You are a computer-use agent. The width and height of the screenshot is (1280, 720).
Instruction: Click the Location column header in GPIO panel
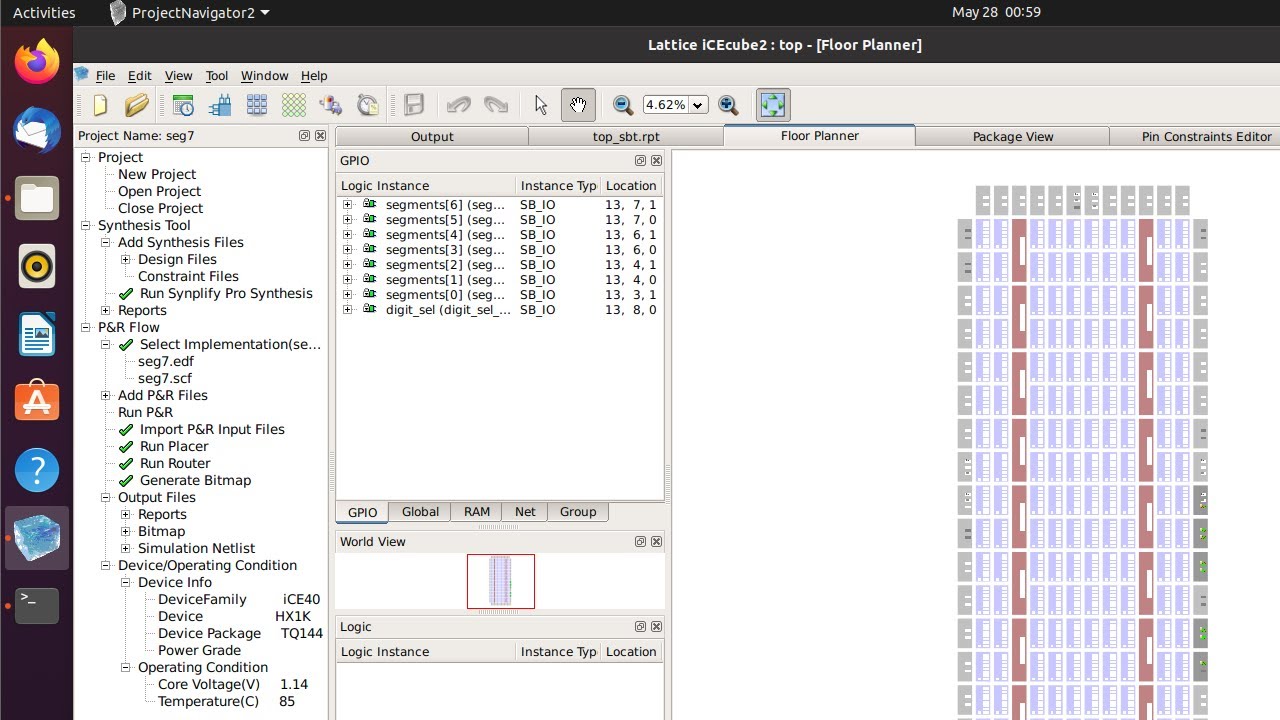point(631,185)
